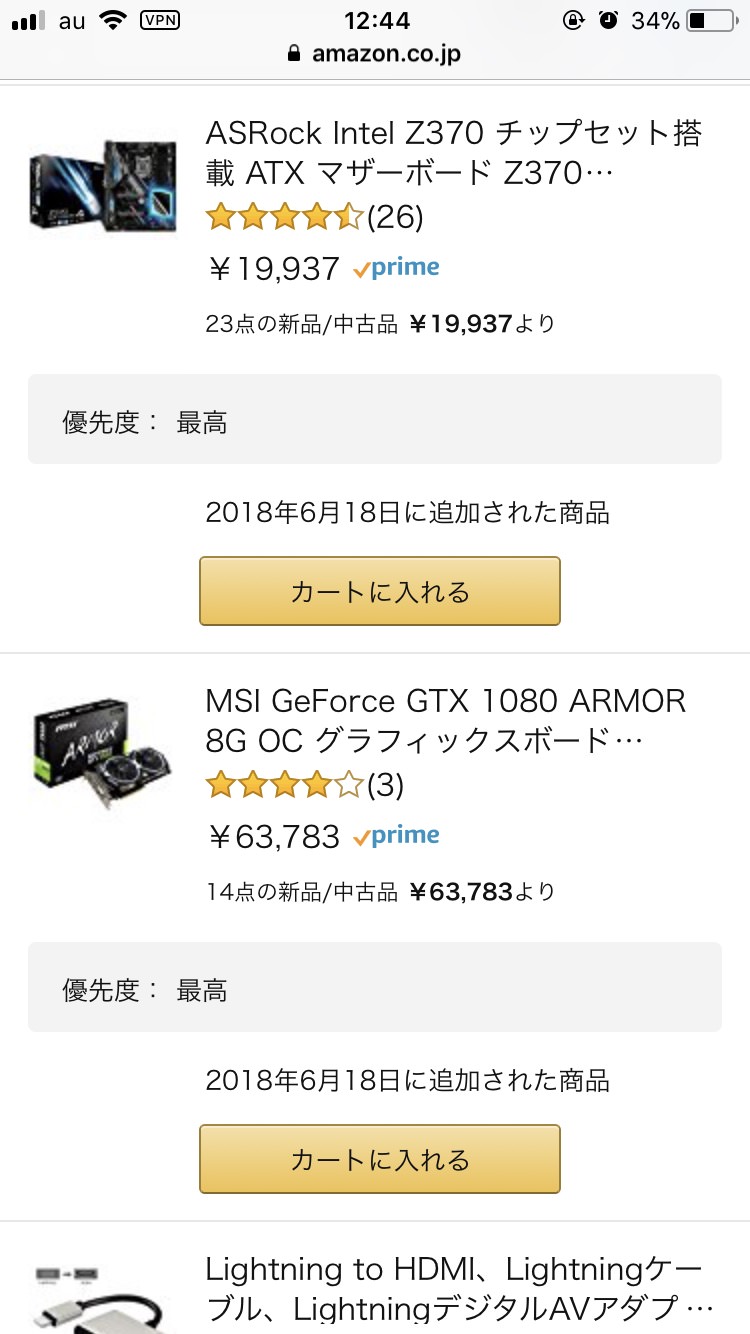Add the ASRock motherboard with カートに入れる
Image resolution: width=750 pixels, height=1334 pixels.
[x=380, y=591]
